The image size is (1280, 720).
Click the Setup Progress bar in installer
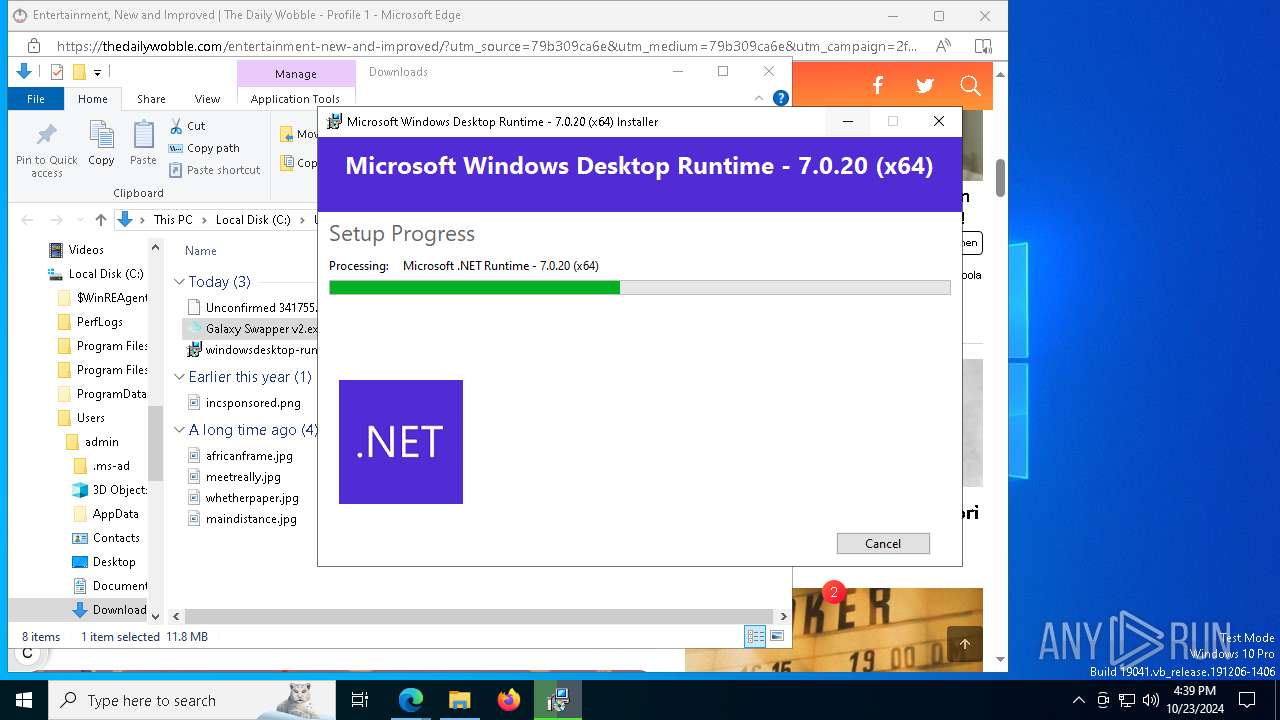click(x=640, y=288)
